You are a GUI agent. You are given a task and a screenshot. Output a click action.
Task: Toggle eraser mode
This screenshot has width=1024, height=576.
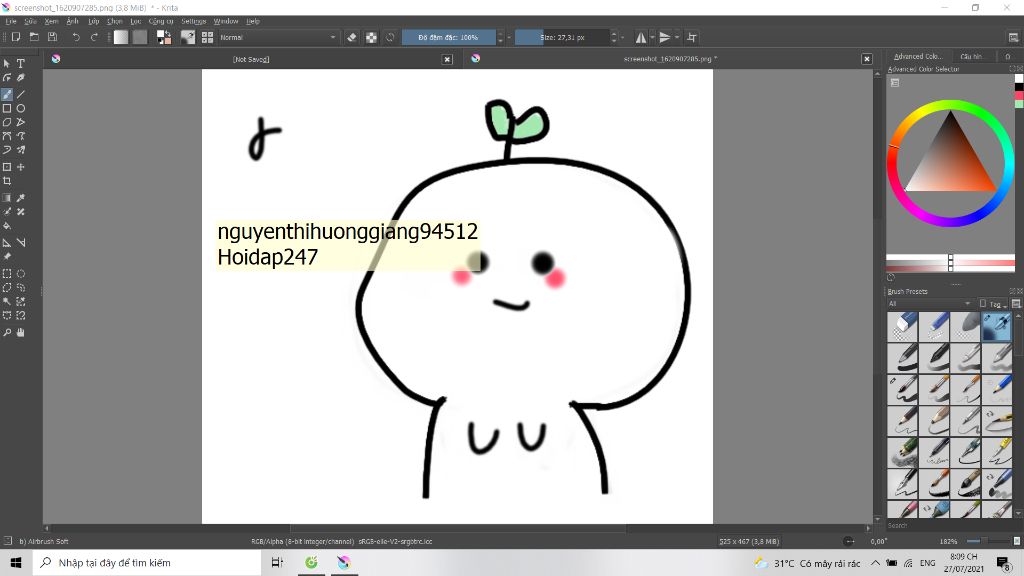pyautogui.click(x=351, y=37)
